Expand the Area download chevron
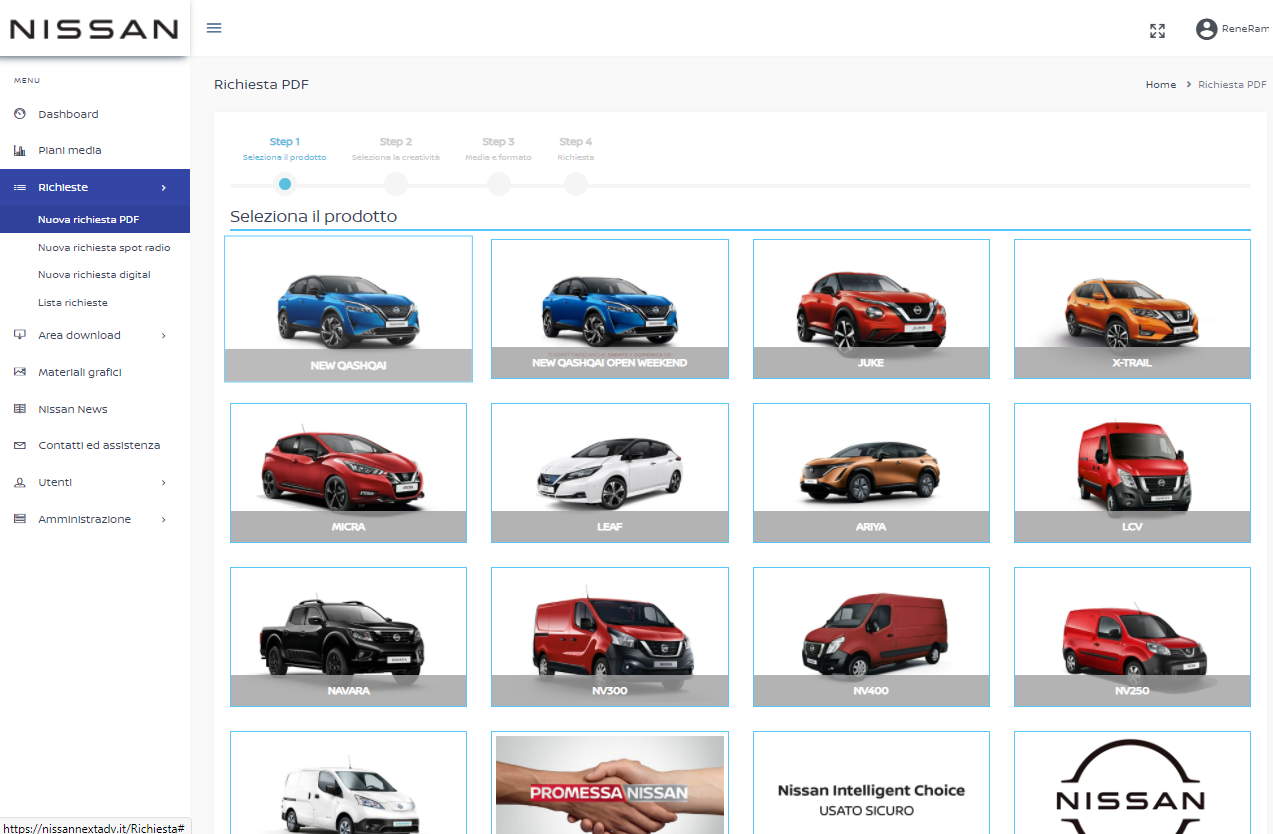1273x834 pixels. [164, 335]
